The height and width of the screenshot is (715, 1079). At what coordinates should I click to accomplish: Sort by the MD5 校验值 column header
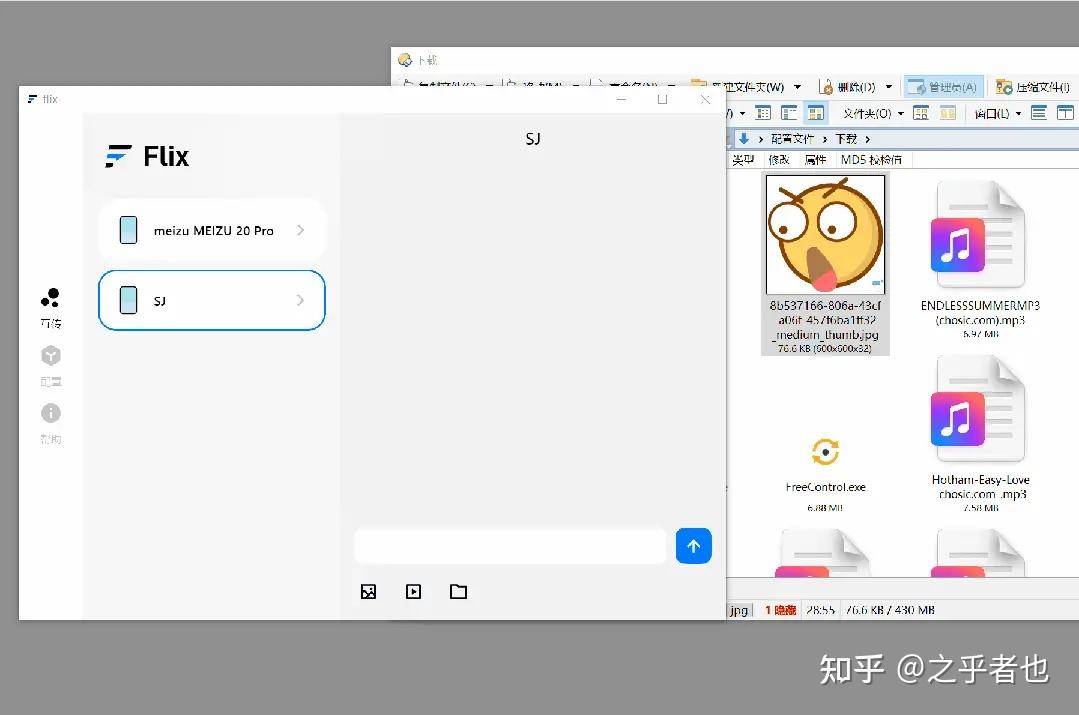871,160
